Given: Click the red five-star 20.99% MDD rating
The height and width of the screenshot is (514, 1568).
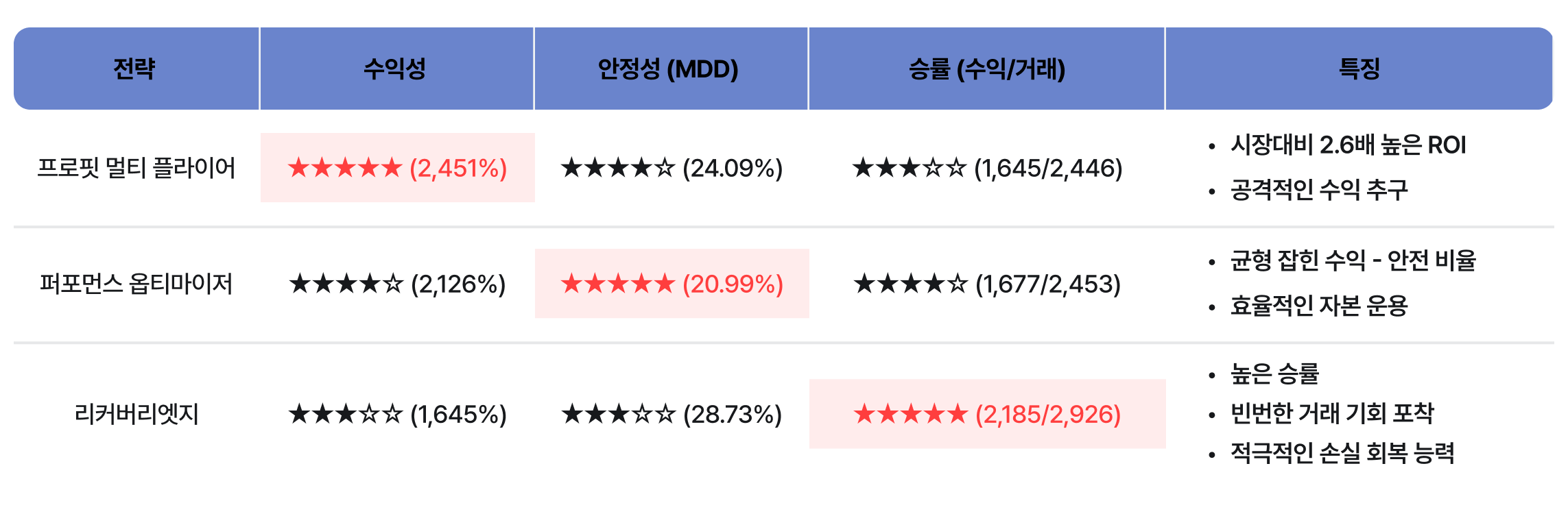Looking at the screenshot, I should [672, 284].
